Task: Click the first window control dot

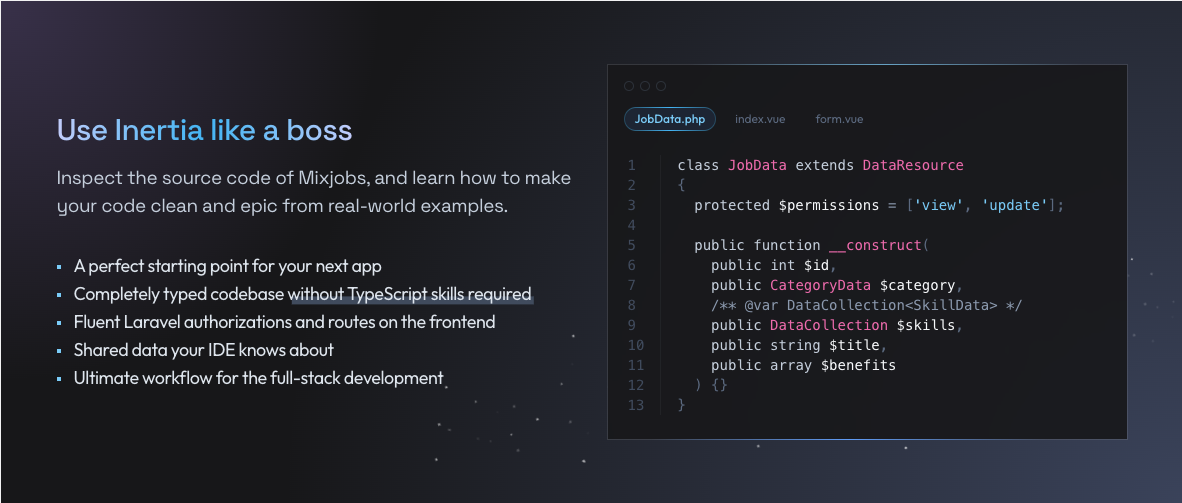Action: tap(629, 86)
